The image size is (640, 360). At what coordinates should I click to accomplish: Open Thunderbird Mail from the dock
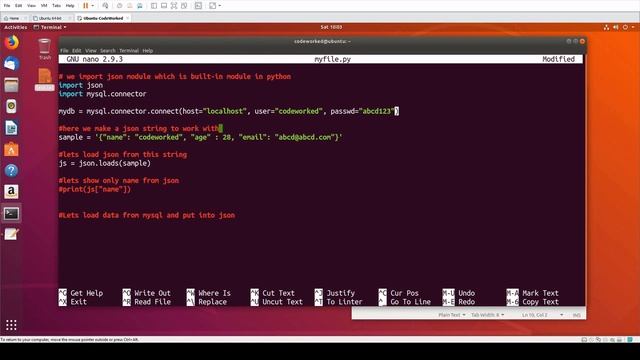click(x=11, y=64)
